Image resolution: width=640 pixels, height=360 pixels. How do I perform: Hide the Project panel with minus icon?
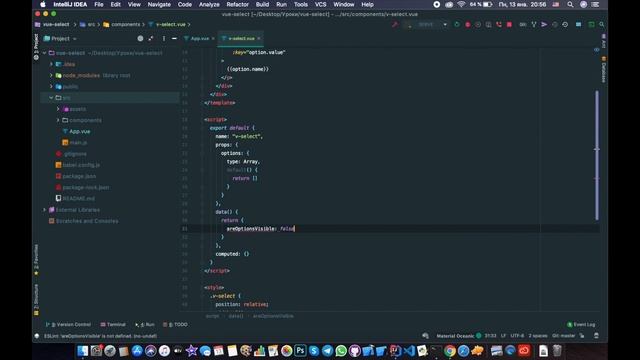point(174,38)
